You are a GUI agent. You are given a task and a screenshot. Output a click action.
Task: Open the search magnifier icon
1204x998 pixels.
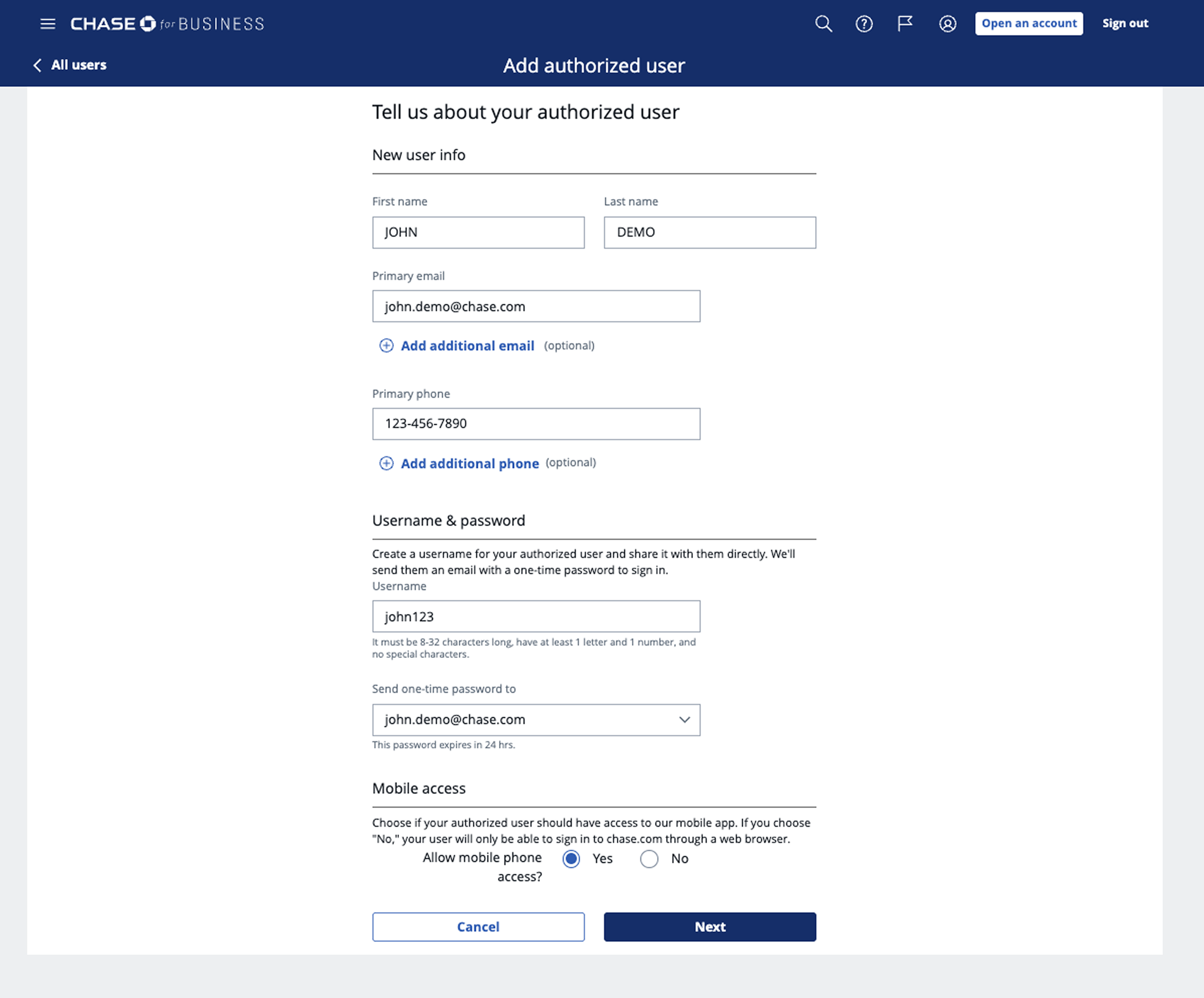pos(823,23)
